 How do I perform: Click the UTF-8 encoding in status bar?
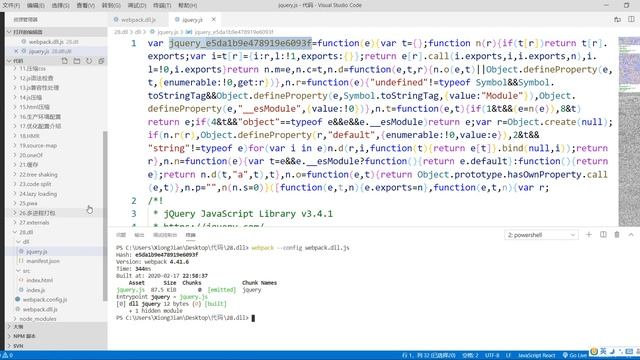[x=492, y=356]
